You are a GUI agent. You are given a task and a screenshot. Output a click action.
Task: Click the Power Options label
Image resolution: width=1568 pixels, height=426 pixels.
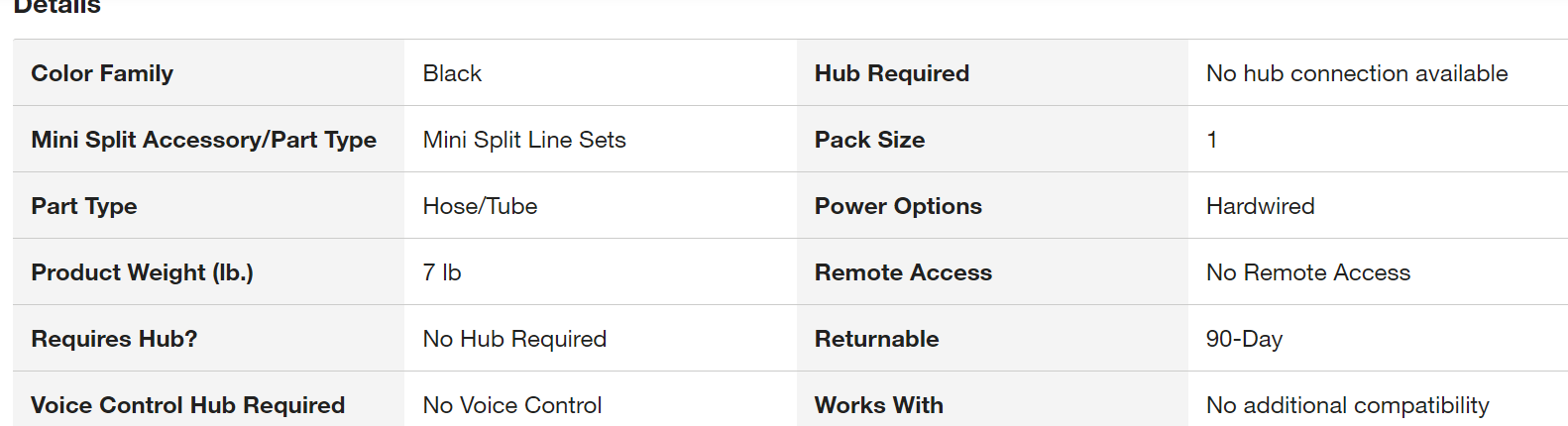pos(898,206)
